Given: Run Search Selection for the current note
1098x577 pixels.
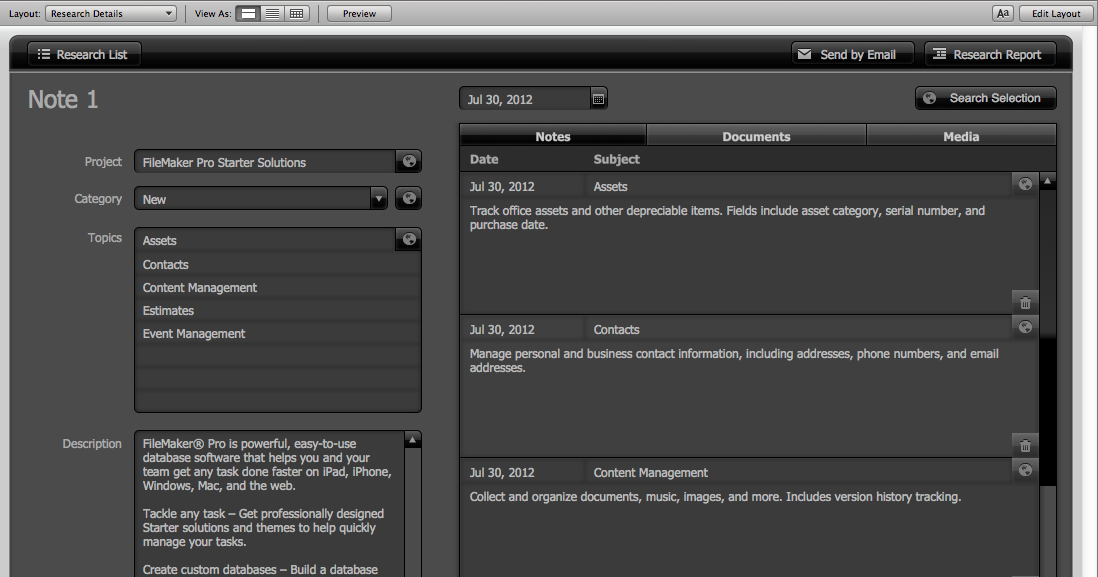Looking at the screenshot, I should (985, 98).
